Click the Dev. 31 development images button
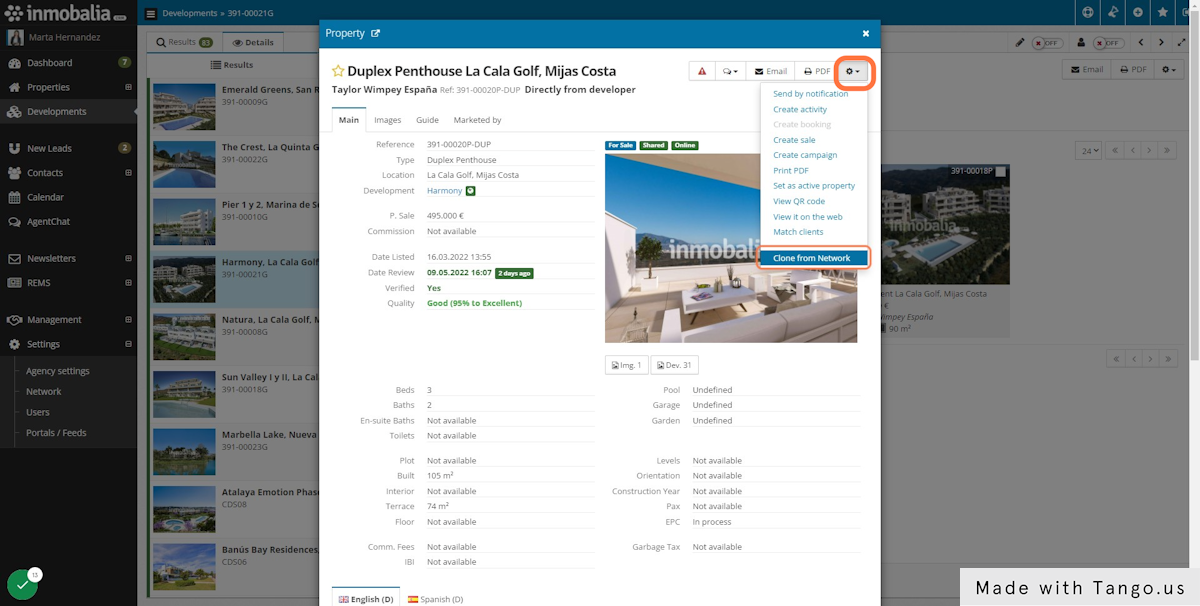The width and height of the screenshot is (1200, 606). (x=674, y=364)
